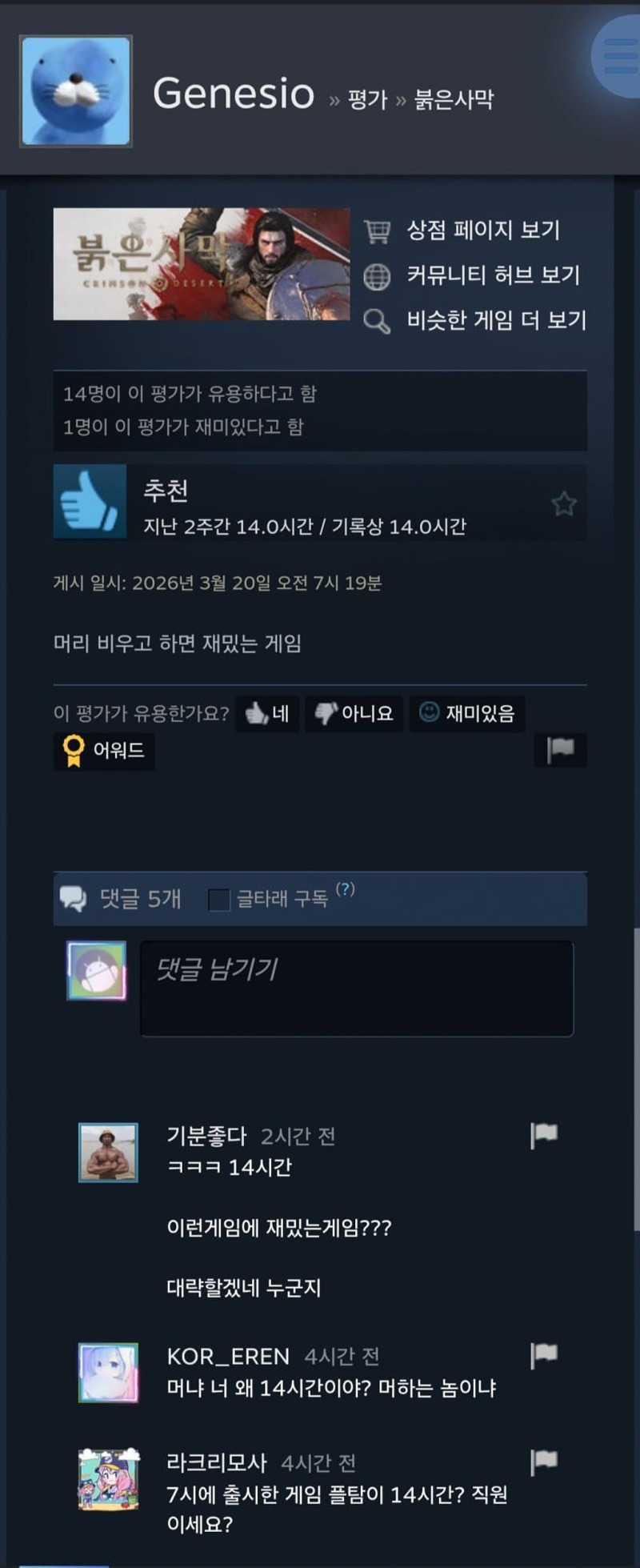Screen dimensions: 640x1568
Task: Report the review using the flag icon
Action: [561, 750]
